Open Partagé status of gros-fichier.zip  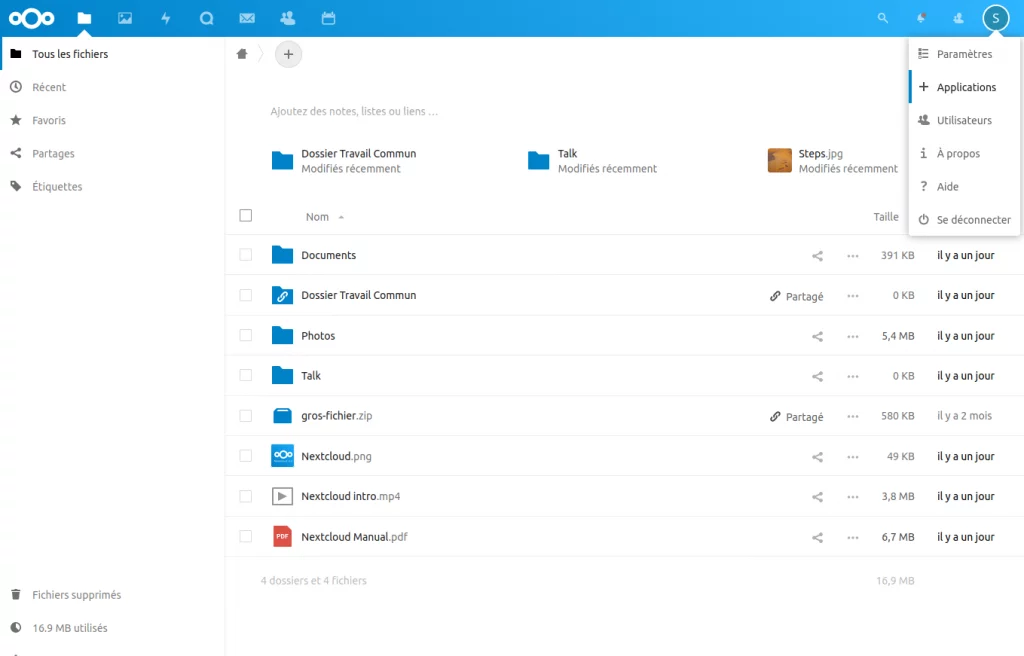coord(797,417)
